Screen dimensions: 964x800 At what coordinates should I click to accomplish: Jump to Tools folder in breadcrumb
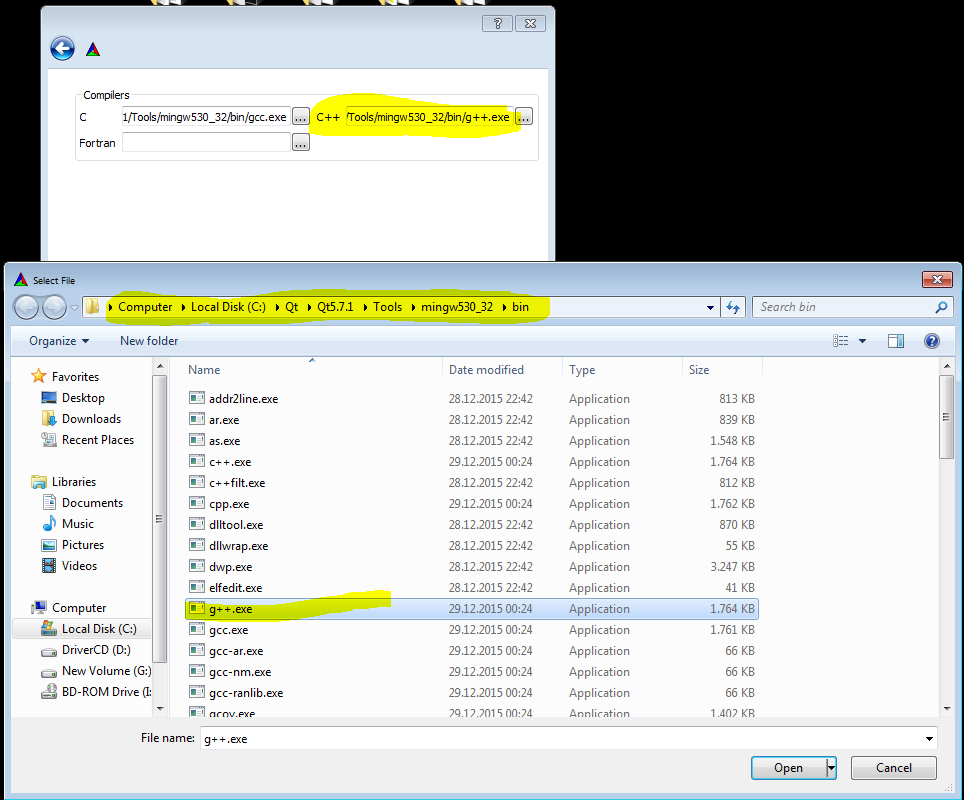click(387, 307)
